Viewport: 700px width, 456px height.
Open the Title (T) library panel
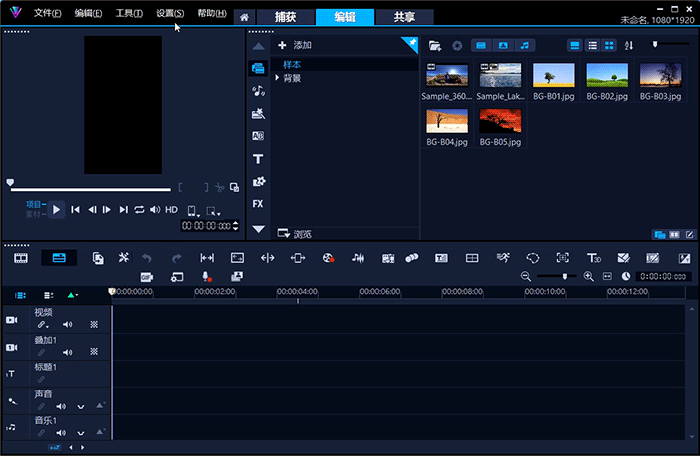(258, 159)
